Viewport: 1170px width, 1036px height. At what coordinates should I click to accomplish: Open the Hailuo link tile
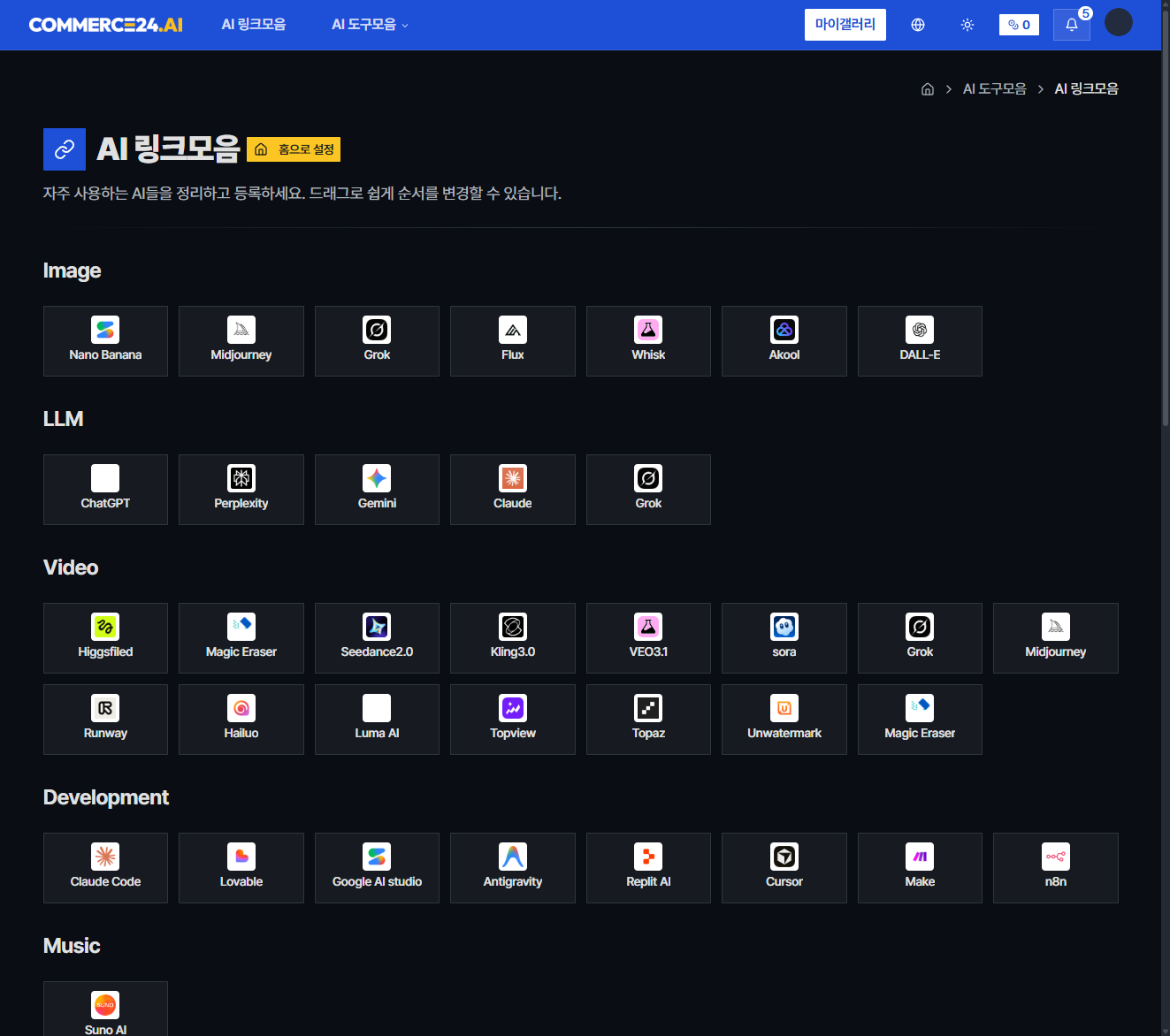(x=241, y=720)
